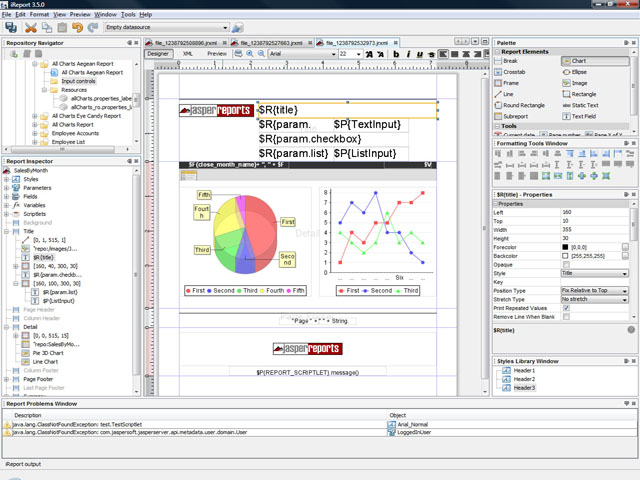Click the iReport output bar
Screen dimensions: 640x480
tap(23, 464)
